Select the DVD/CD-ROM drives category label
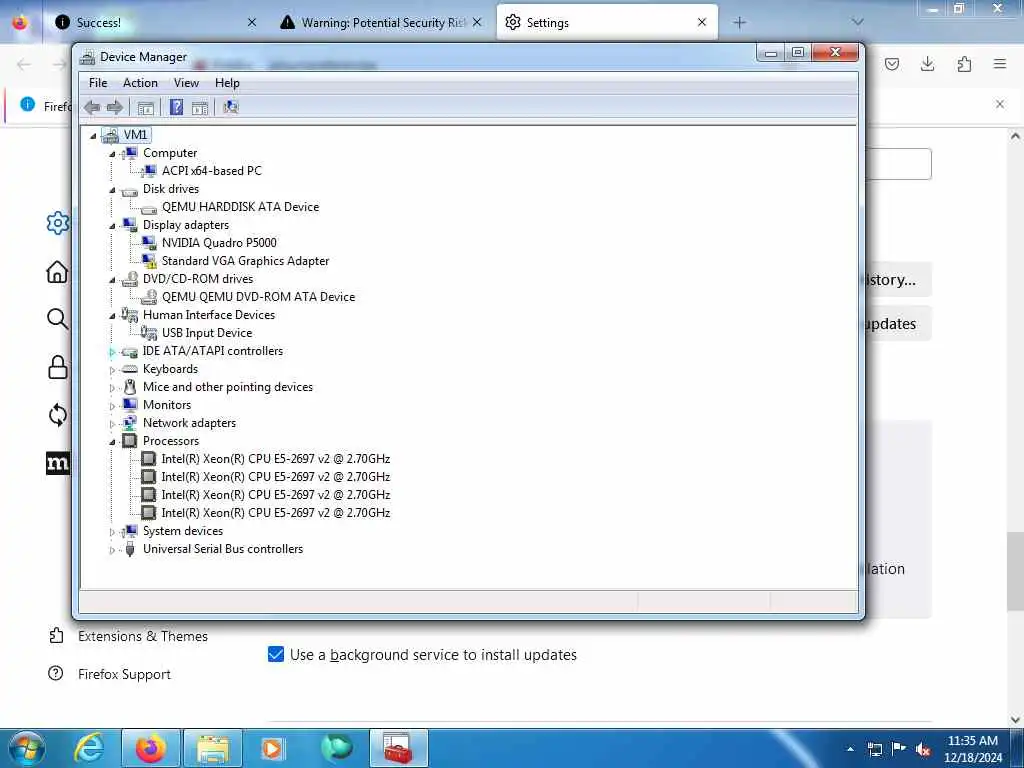This screenshot has width=1024, height=768. tap(198, 279)
